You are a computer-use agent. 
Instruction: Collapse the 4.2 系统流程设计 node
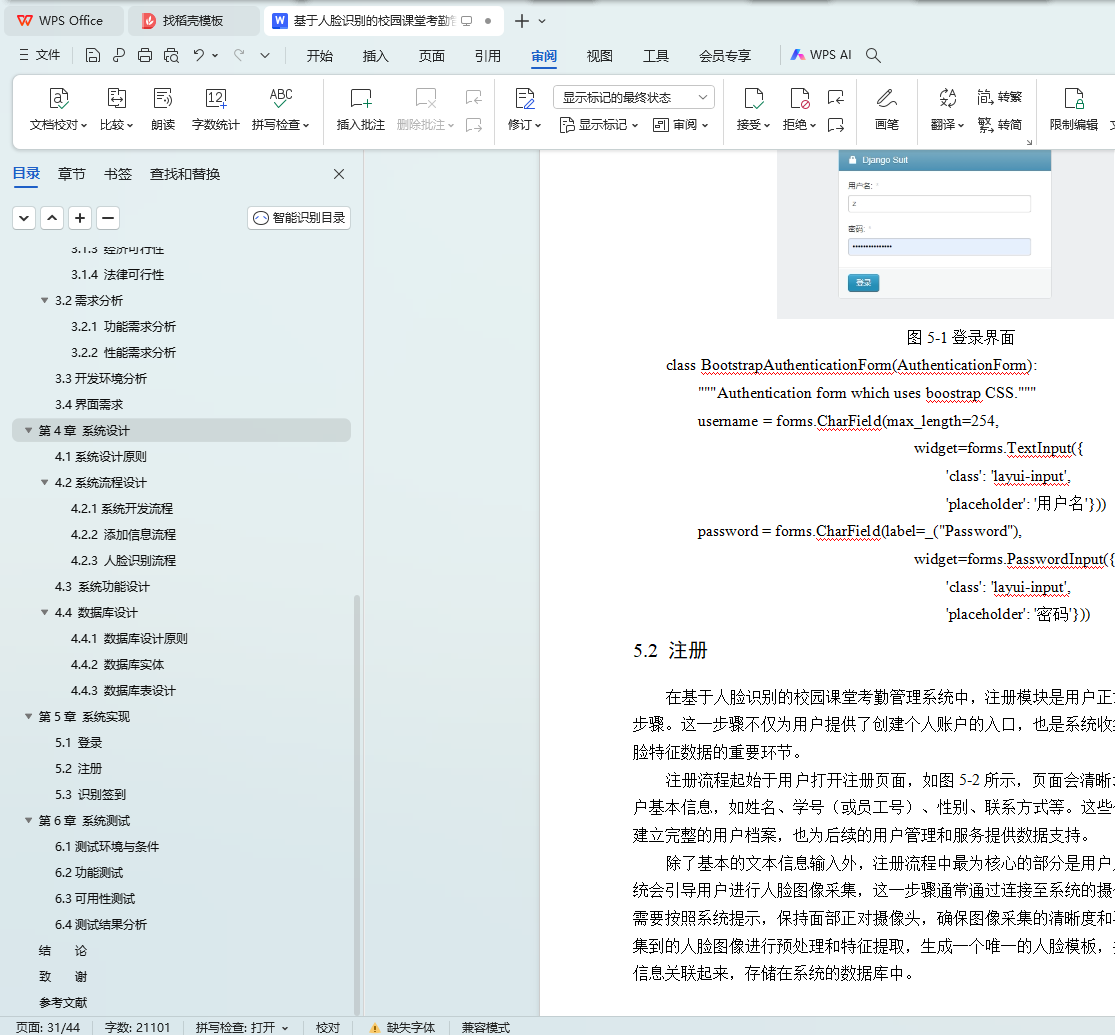coord(45,482)
